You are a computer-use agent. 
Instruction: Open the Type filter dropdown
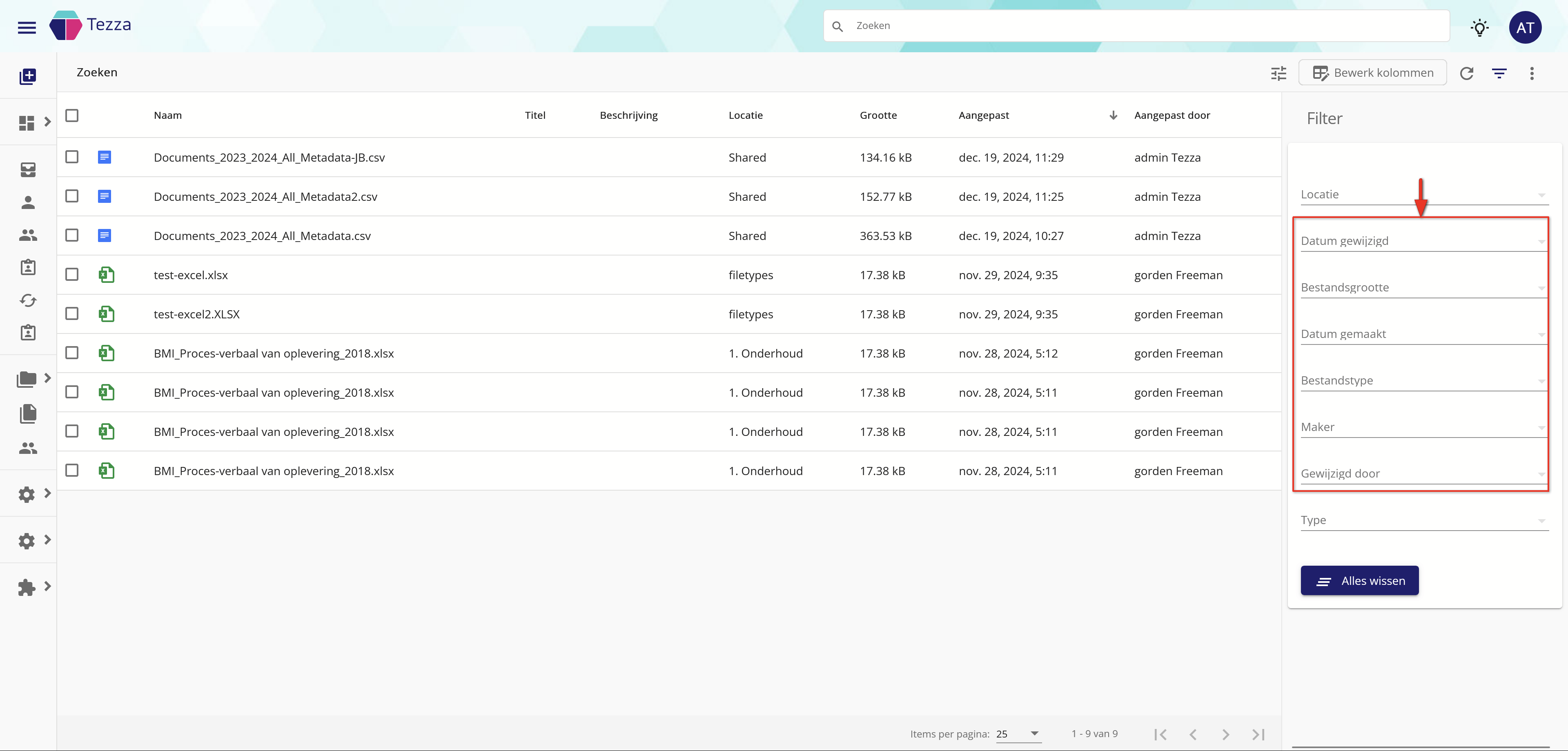click(1424, 520)
